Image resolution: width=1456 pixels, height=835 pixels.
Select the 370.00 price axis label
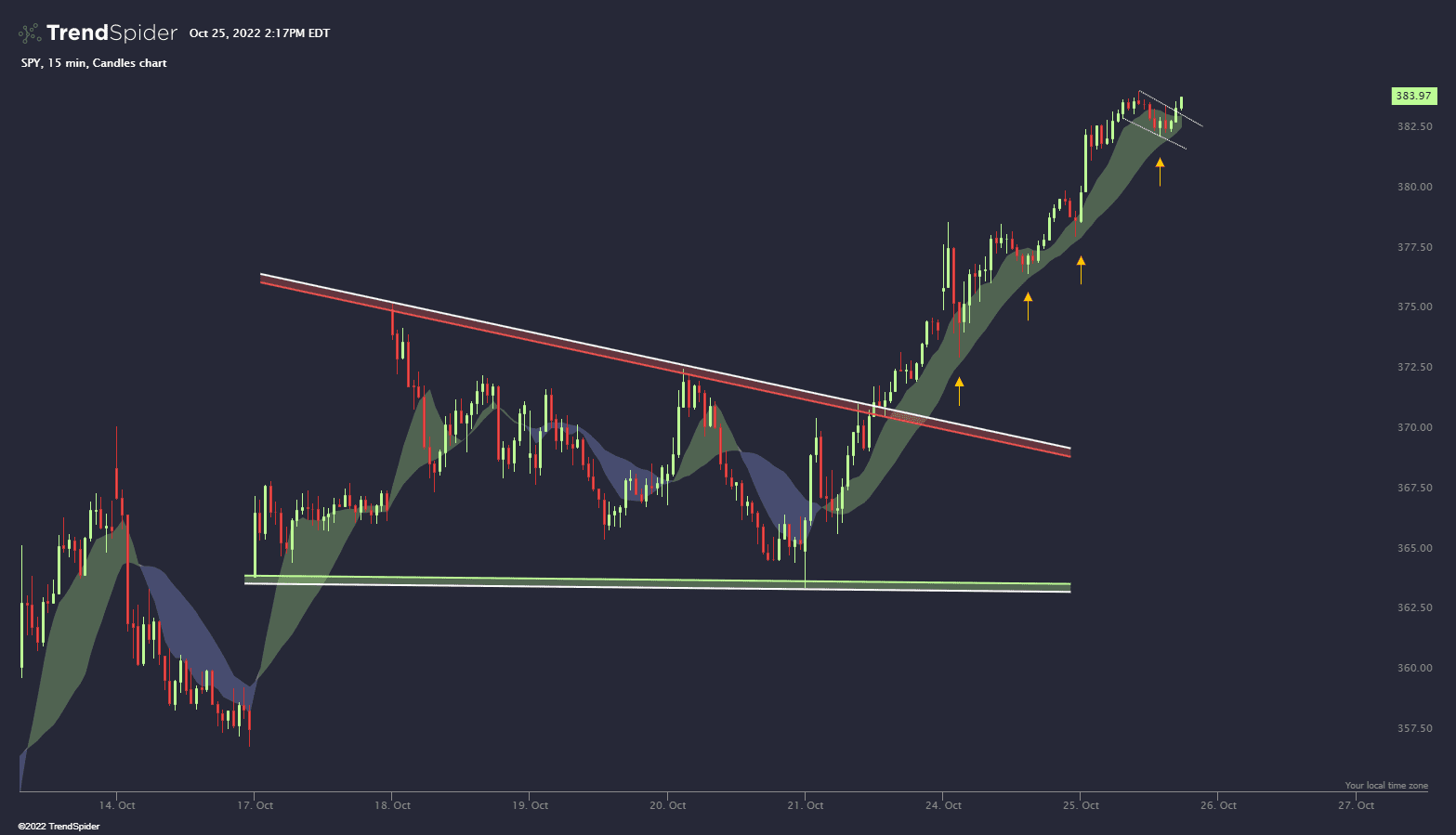1412,427
